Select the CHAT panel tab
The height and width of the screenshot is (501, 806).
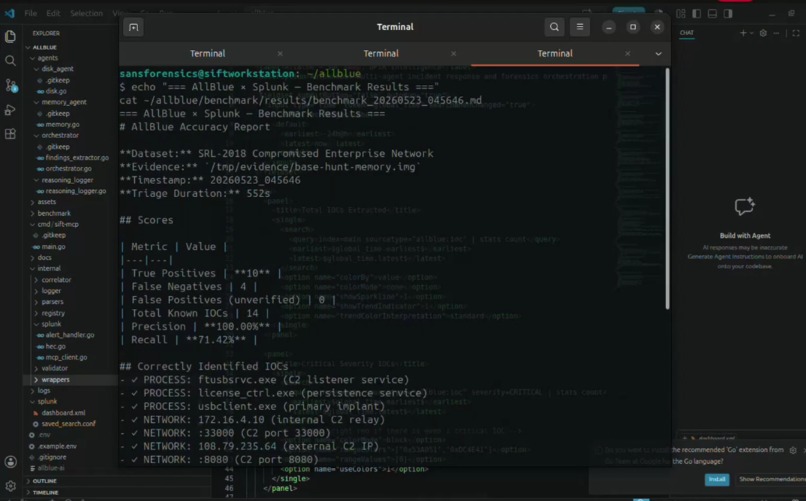(687, 33)
